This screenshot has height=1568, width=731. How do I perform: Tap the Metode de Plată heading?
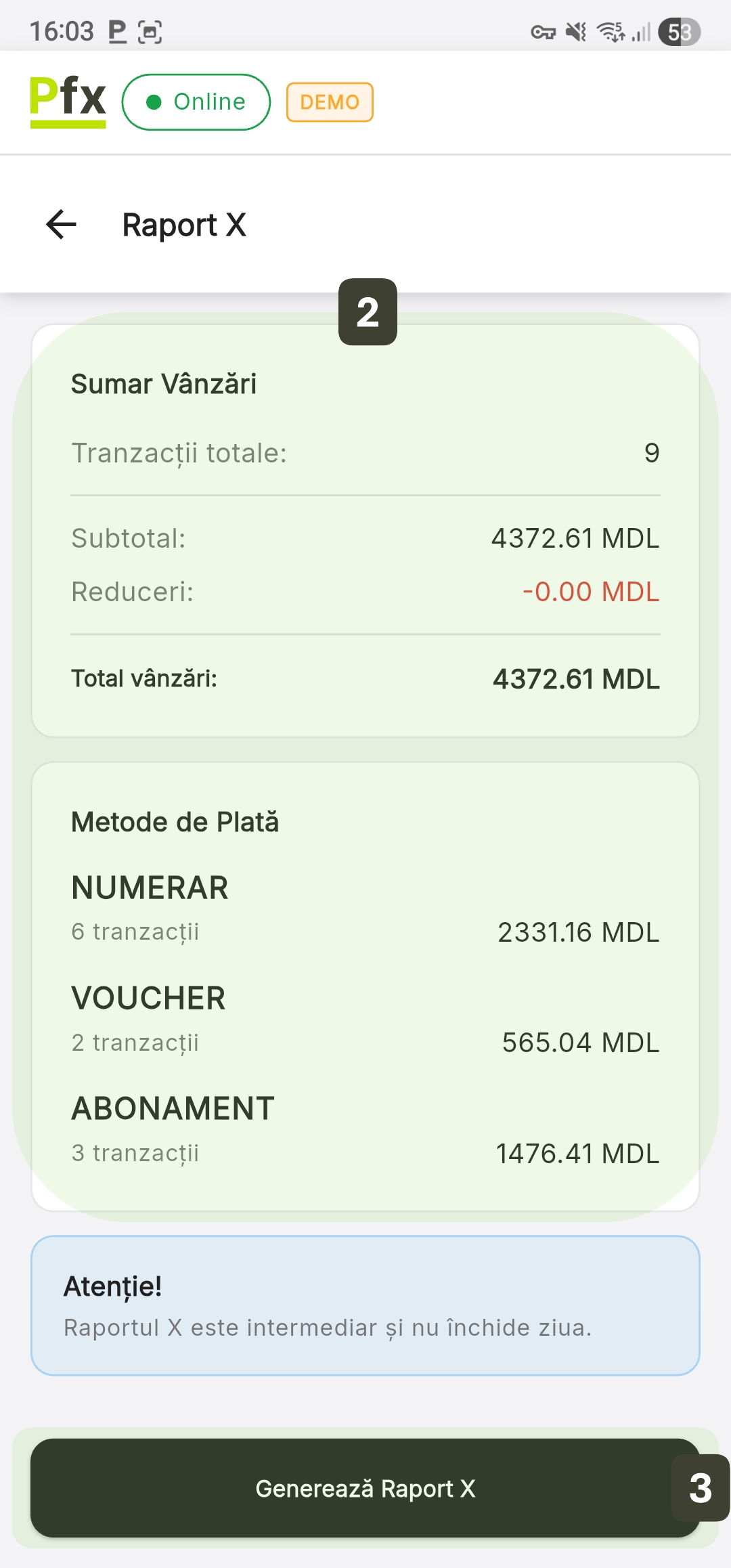click(x=175, y=822)
